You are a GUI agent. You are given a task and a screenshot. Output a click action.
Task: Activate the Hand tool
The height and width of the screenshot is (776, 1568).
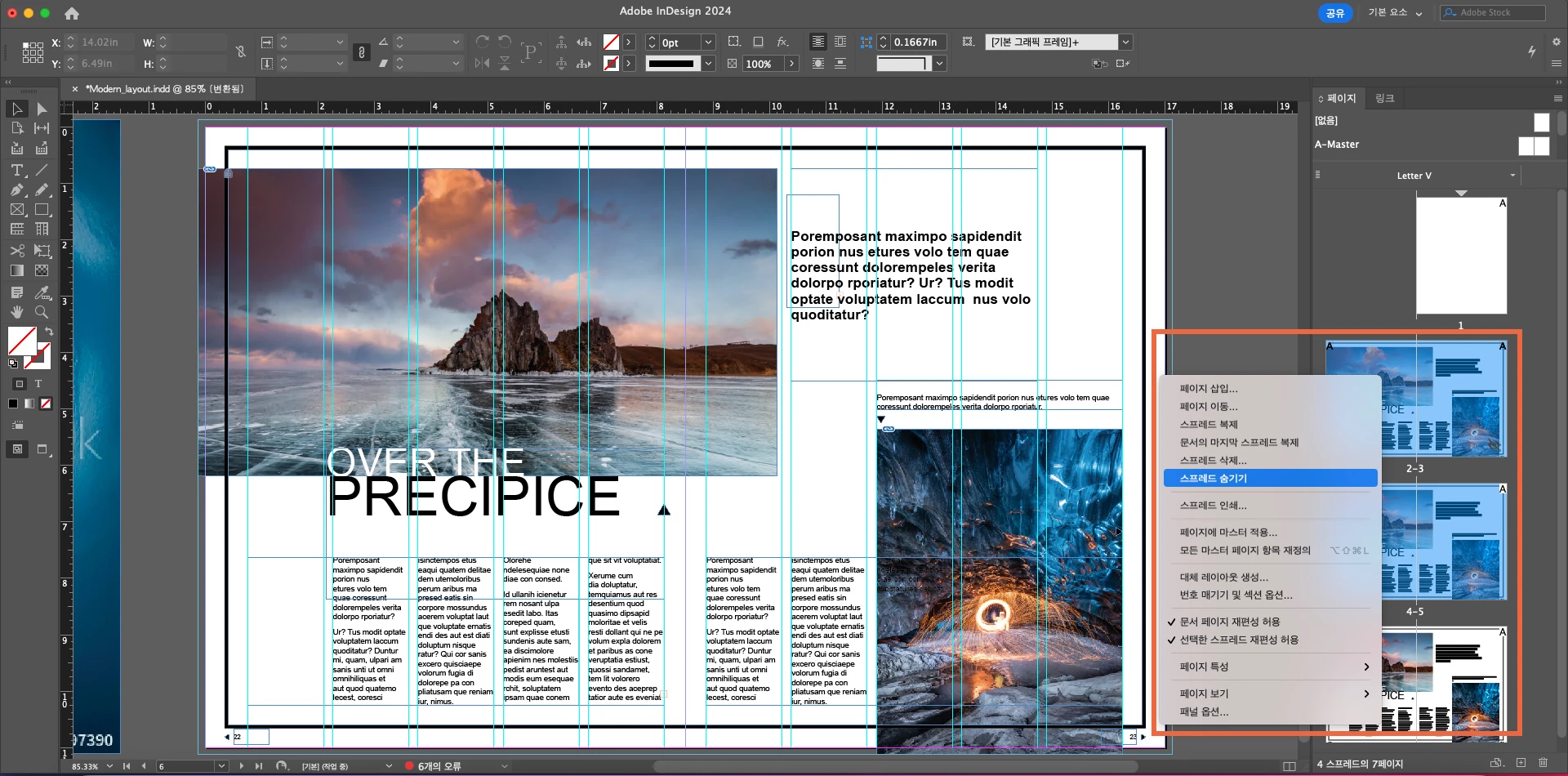tap(17, 312)
